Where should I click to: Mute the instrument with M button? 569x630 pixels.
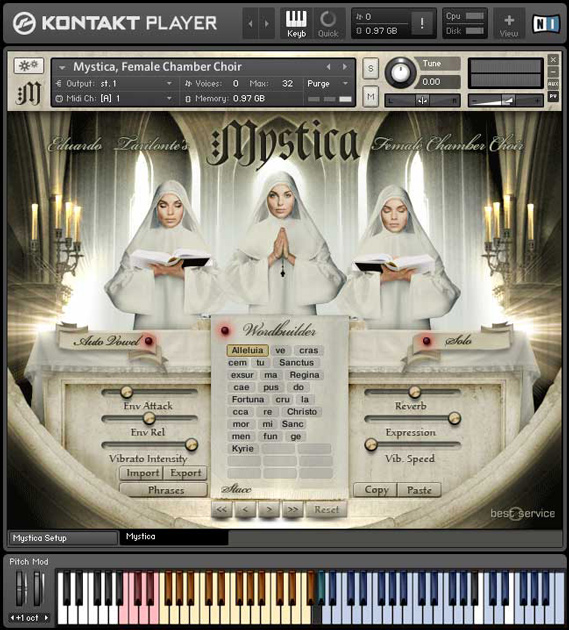coord(370,97)
